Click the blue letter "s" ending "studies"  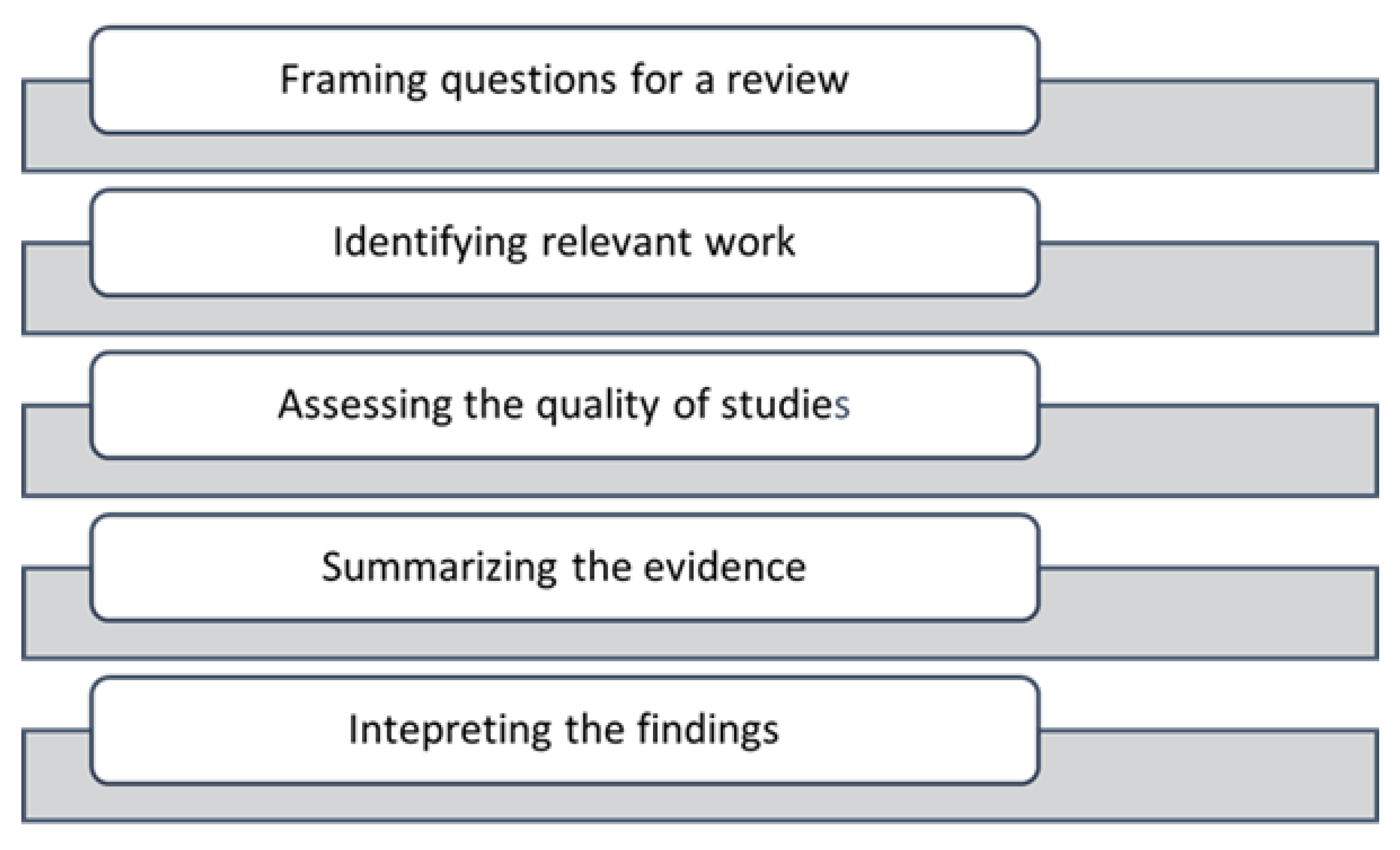tap(842, 406)
